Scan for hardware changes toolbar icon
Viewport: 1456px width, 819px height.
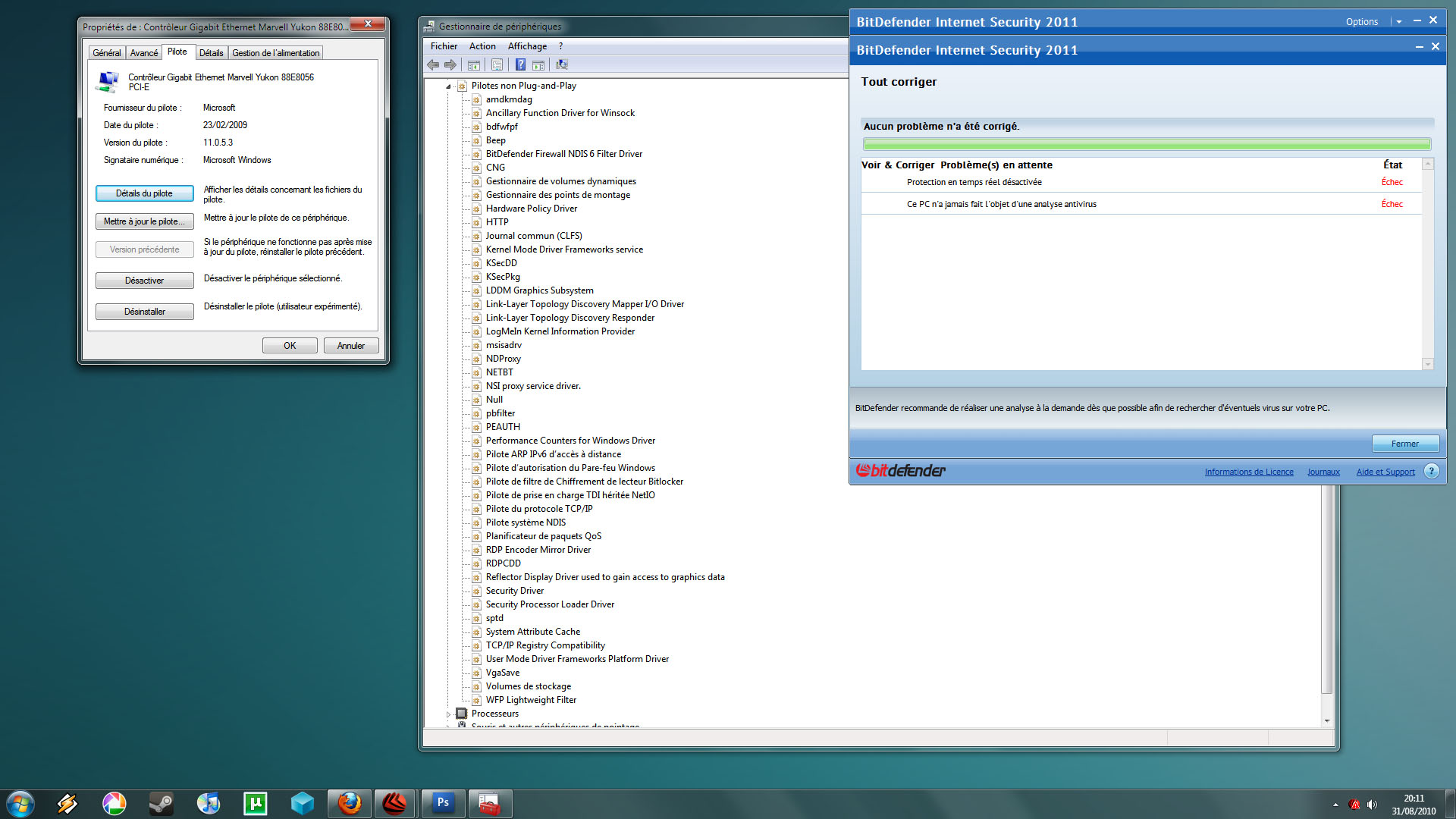click(x=562, y=65)
